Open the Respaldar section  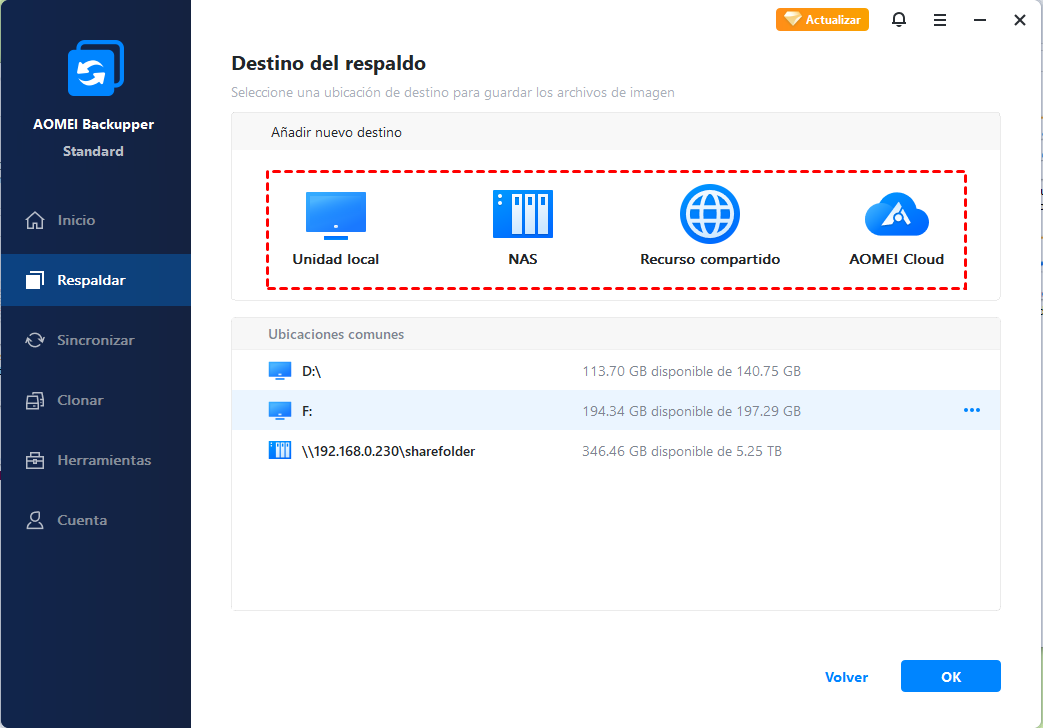coord(91,280)
